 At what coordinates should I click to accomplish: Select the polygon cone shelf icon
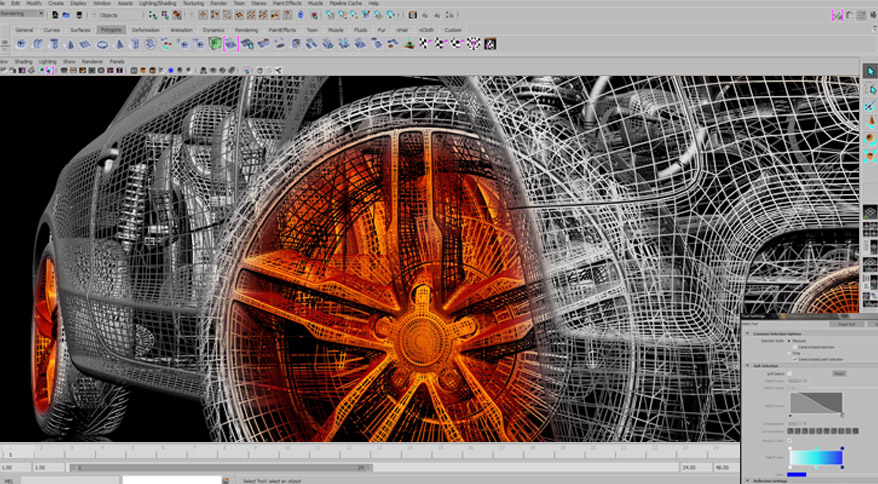pyautogui.click(x=70, y=44)
